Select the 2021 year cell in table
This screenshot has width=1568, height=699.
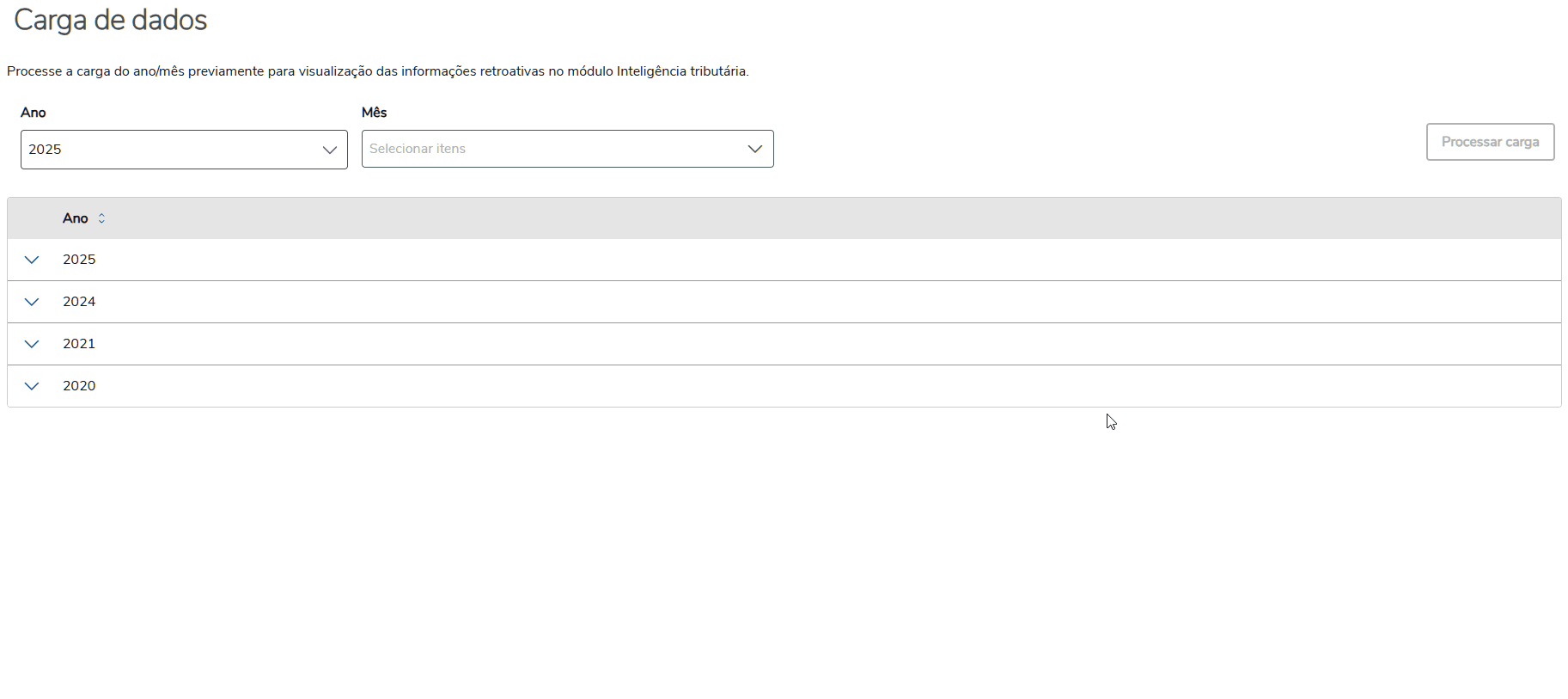click(79, 344)
